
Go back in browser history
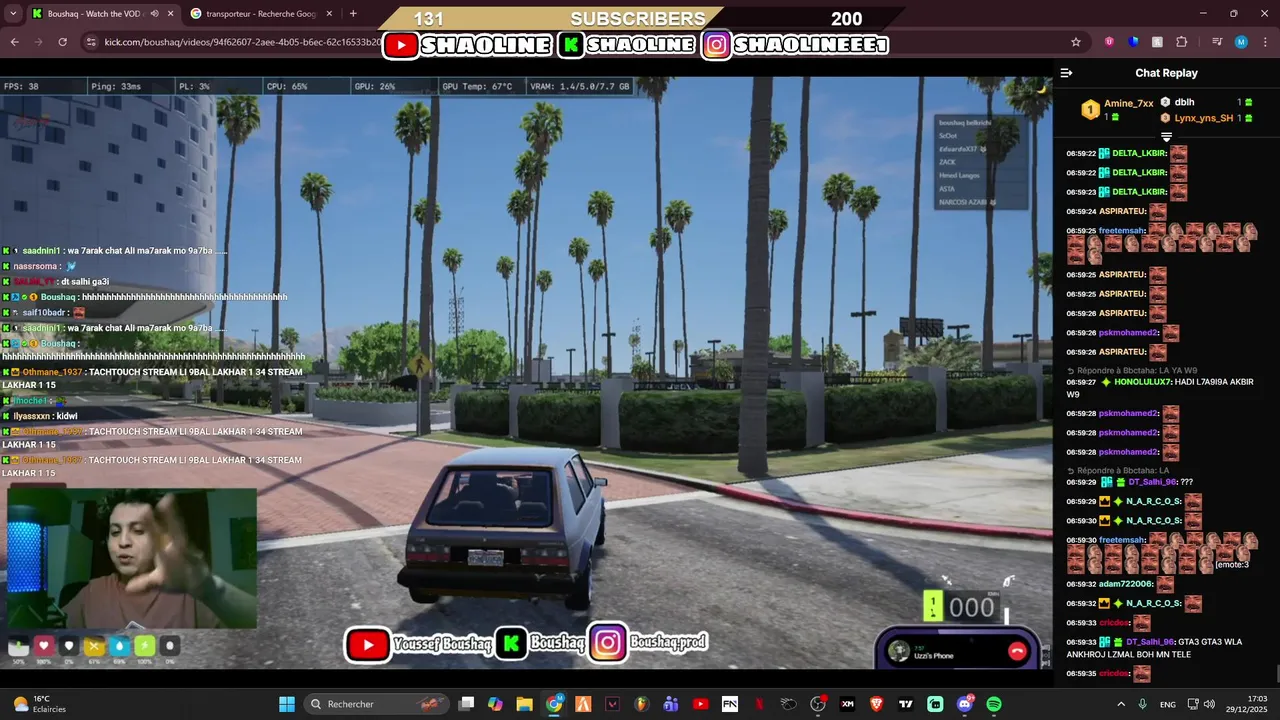coord(14,42)
